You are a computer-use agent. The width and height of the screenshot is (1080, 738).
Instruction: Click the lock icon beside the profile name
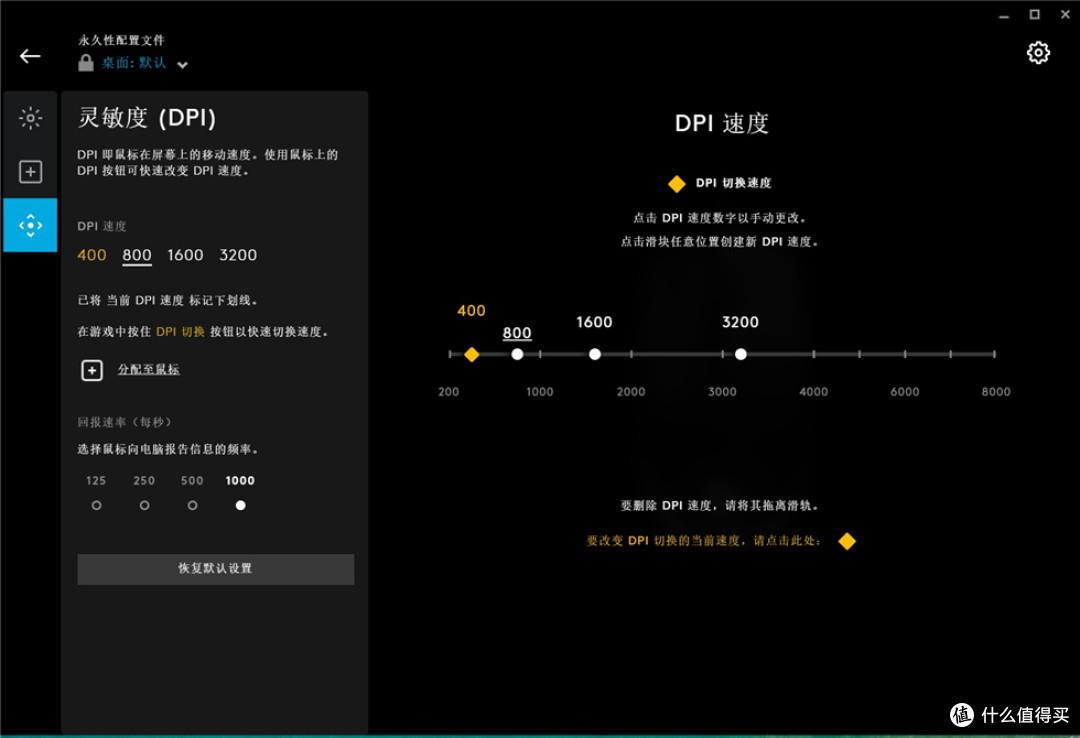85,63
